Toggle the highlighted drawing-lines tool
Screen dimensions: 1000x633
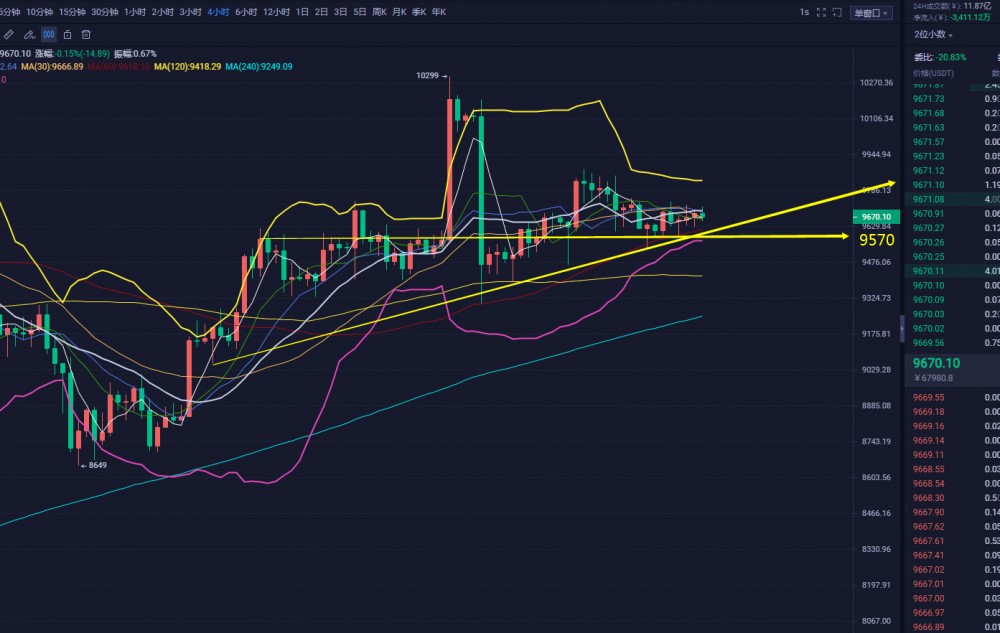pyautogui.click(x=48, y=34)
